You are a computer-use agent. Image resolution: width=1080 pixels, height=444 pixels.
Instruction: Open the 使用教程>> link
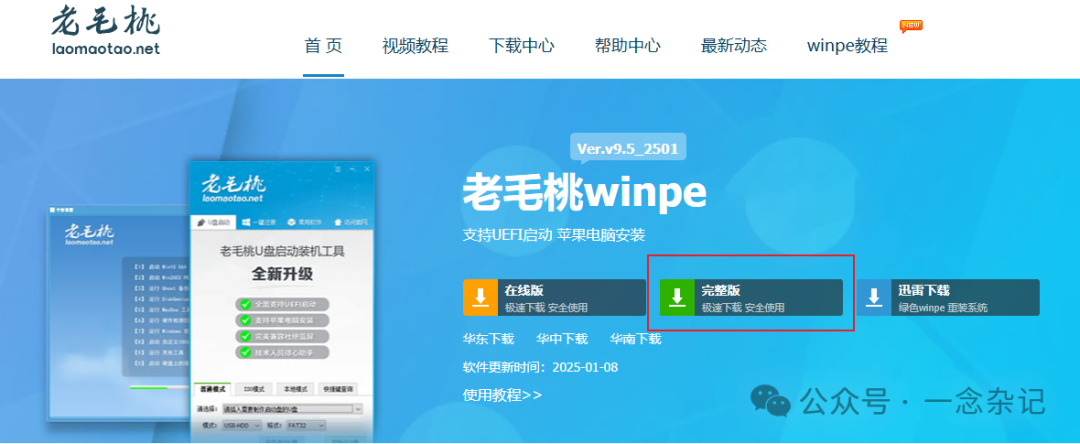(x=502, y=394)
